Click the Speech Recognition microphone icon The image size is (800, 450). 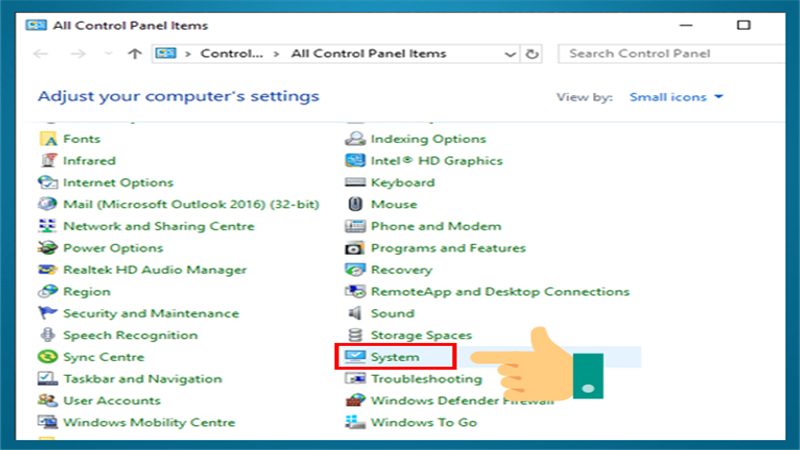(x=48, y=335)
